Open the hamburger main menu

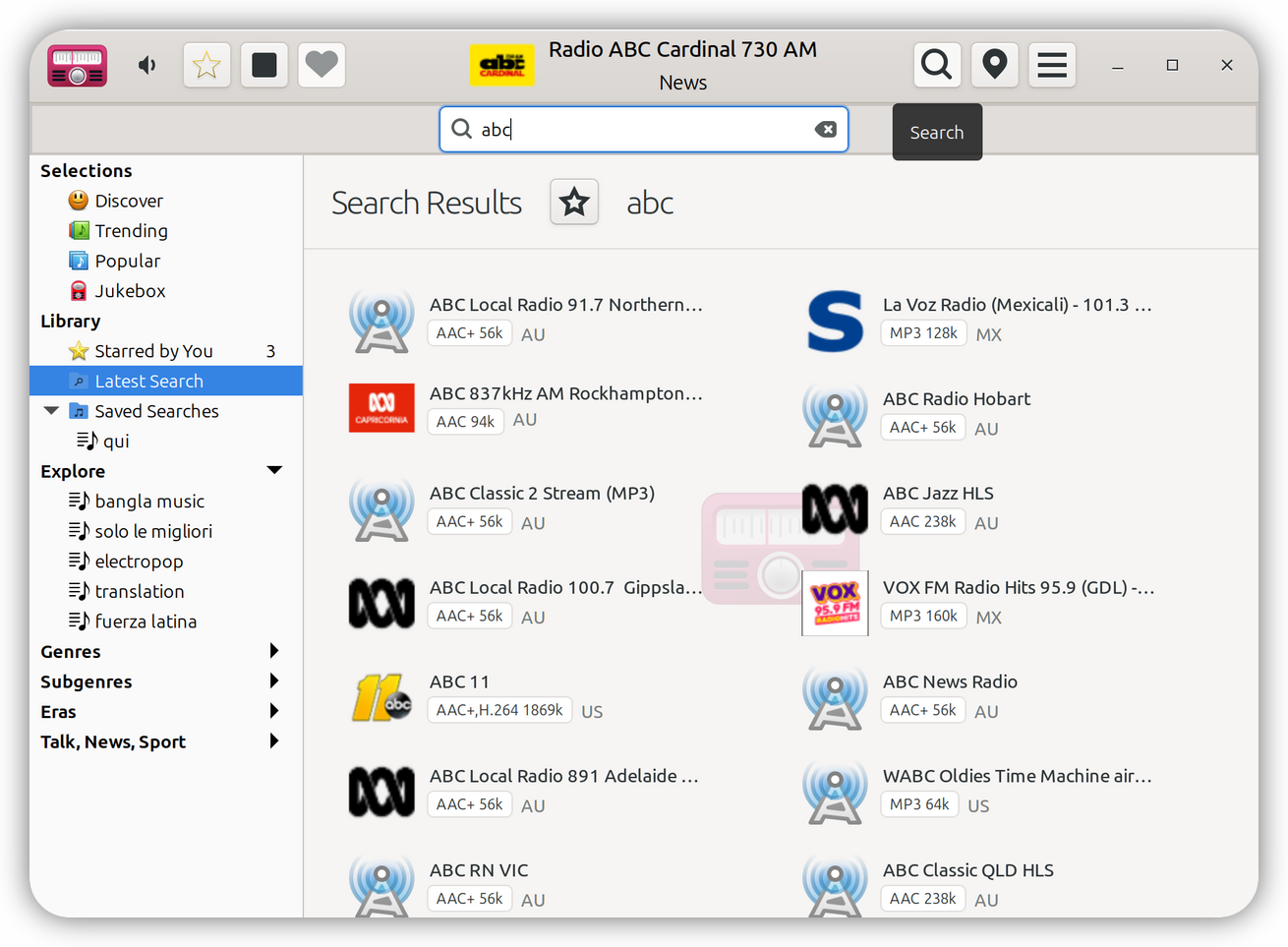click(x=1052, y=65)
